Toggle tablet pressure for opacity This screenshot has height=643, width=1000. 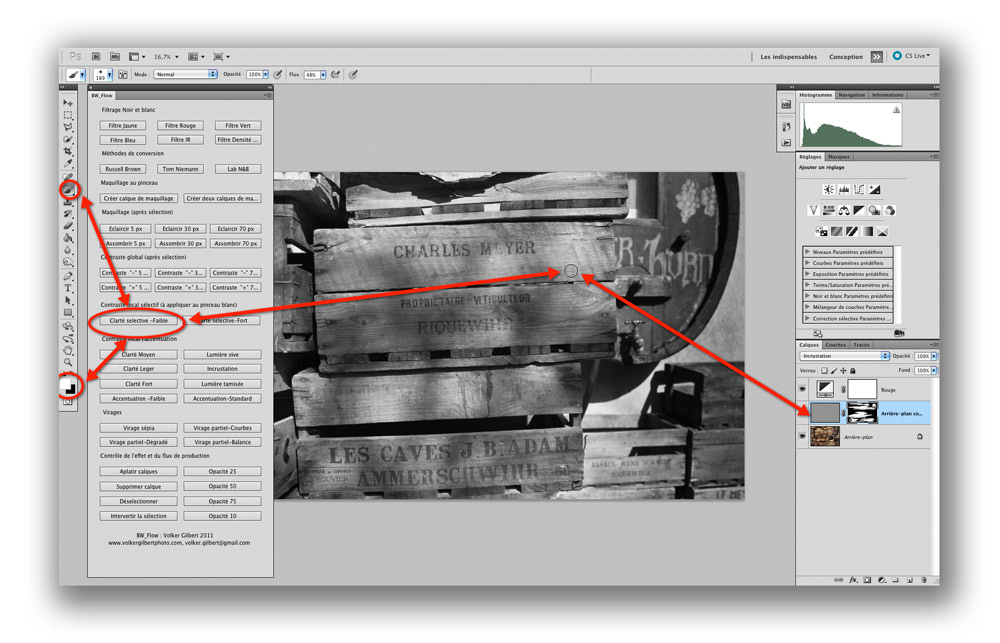coord(278,75)
